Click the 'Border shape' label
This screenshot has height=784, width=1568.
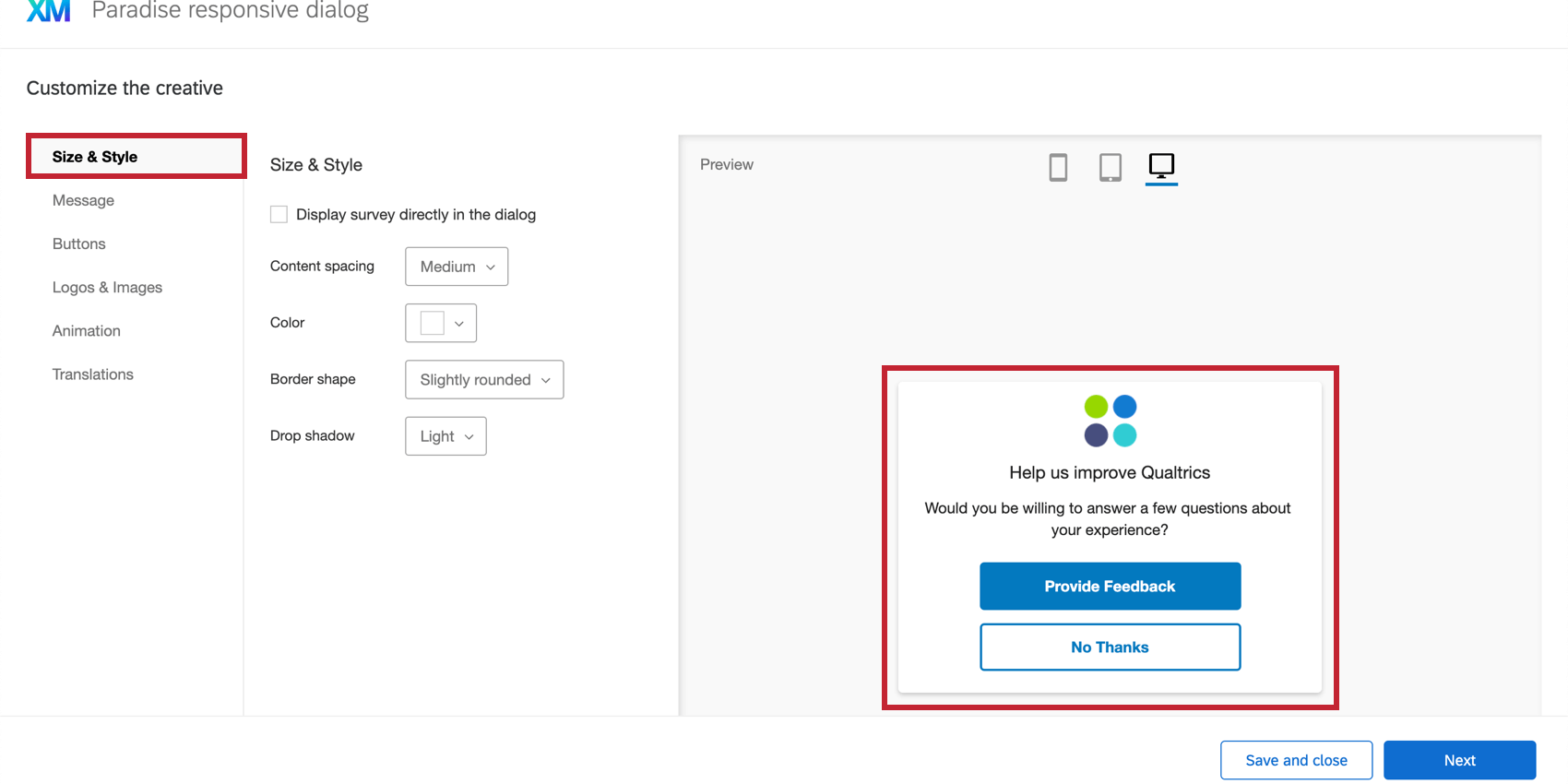[313, 379]
